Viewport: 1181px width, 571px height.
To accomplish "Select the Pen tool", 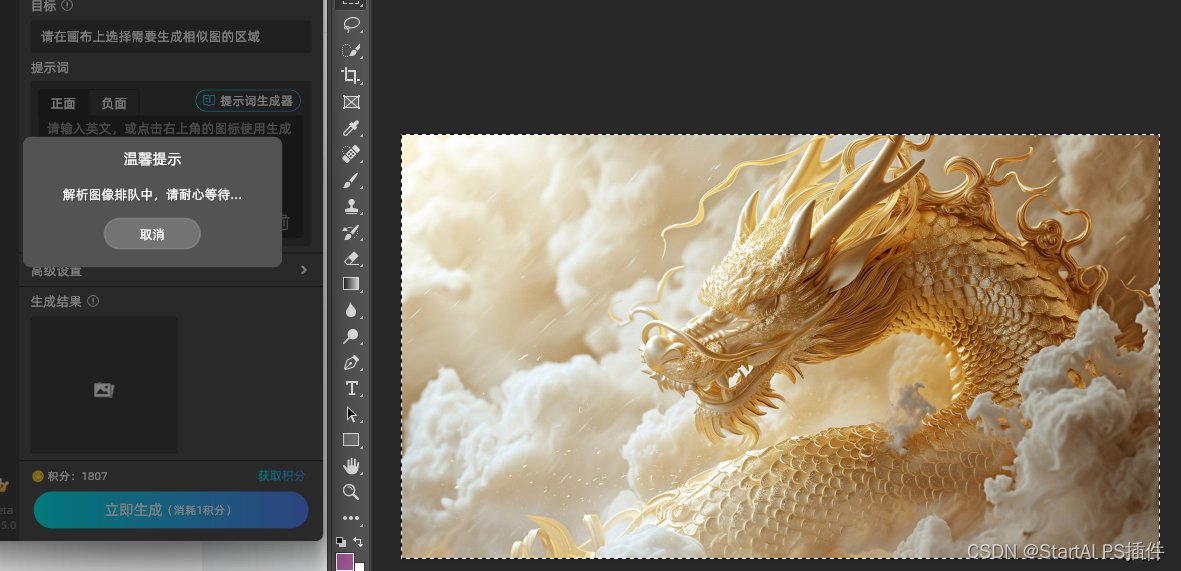I will click(351, 362).
